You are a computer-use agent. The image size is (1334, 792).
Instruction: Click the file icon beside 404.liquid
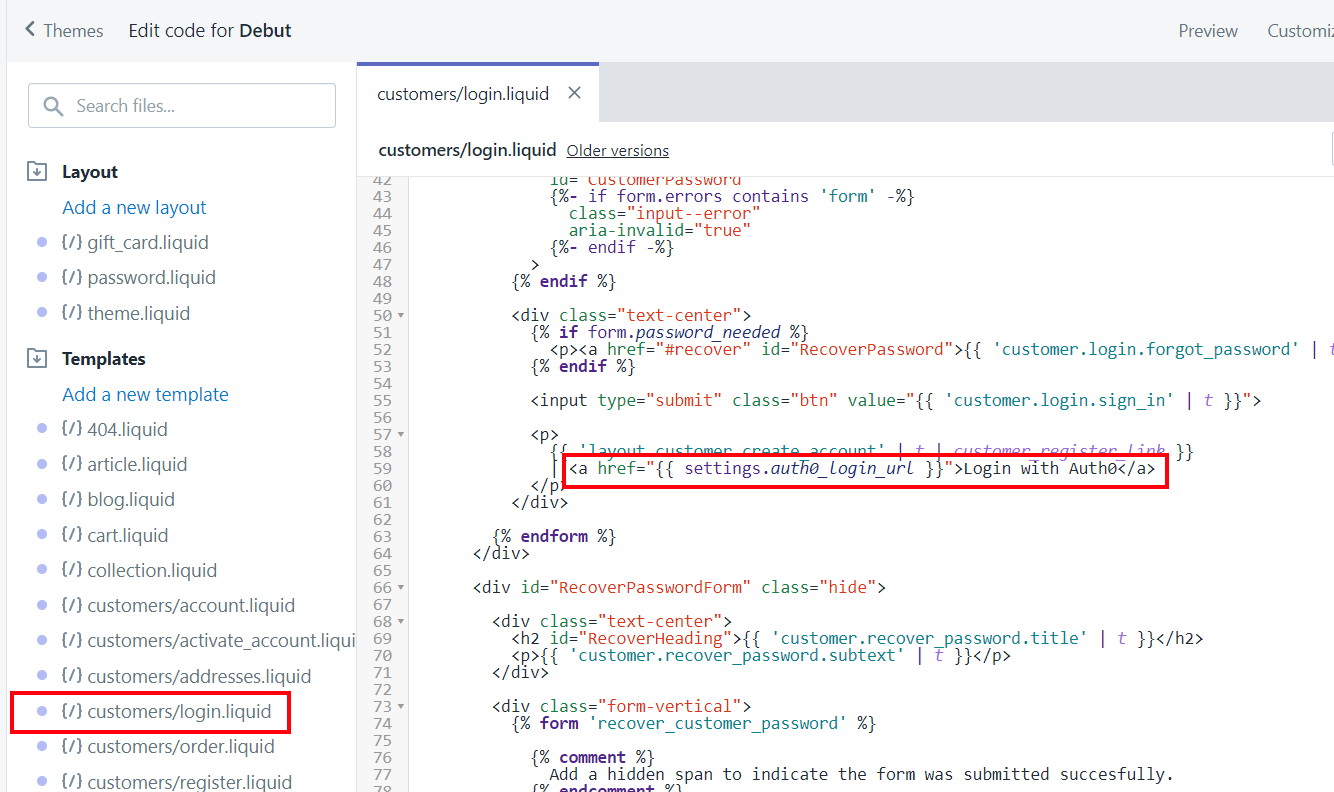point(71,430)
